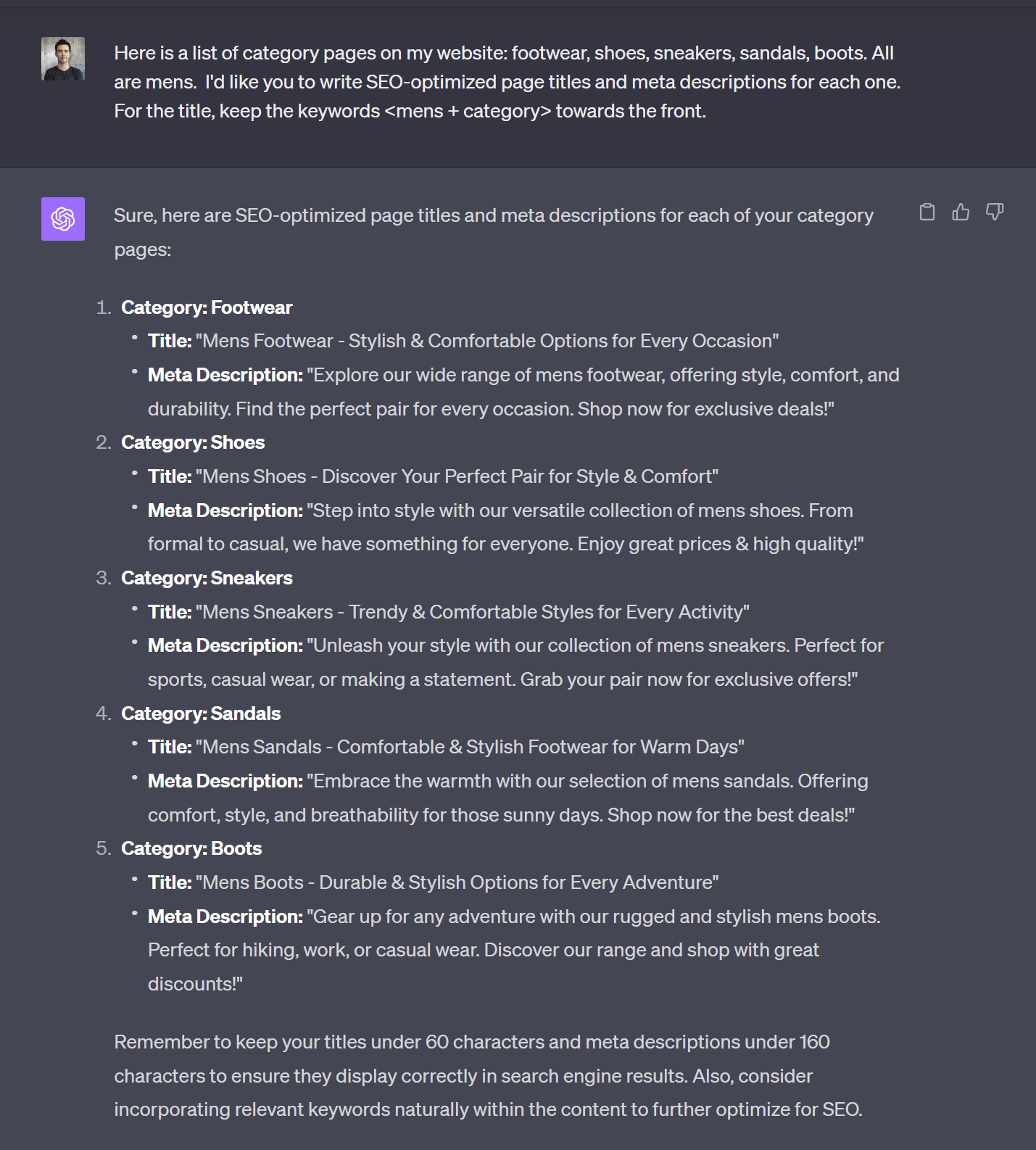Click the user's prompt message text
The height and width of the screenshot is (1150, 1036).
[507, 81]
